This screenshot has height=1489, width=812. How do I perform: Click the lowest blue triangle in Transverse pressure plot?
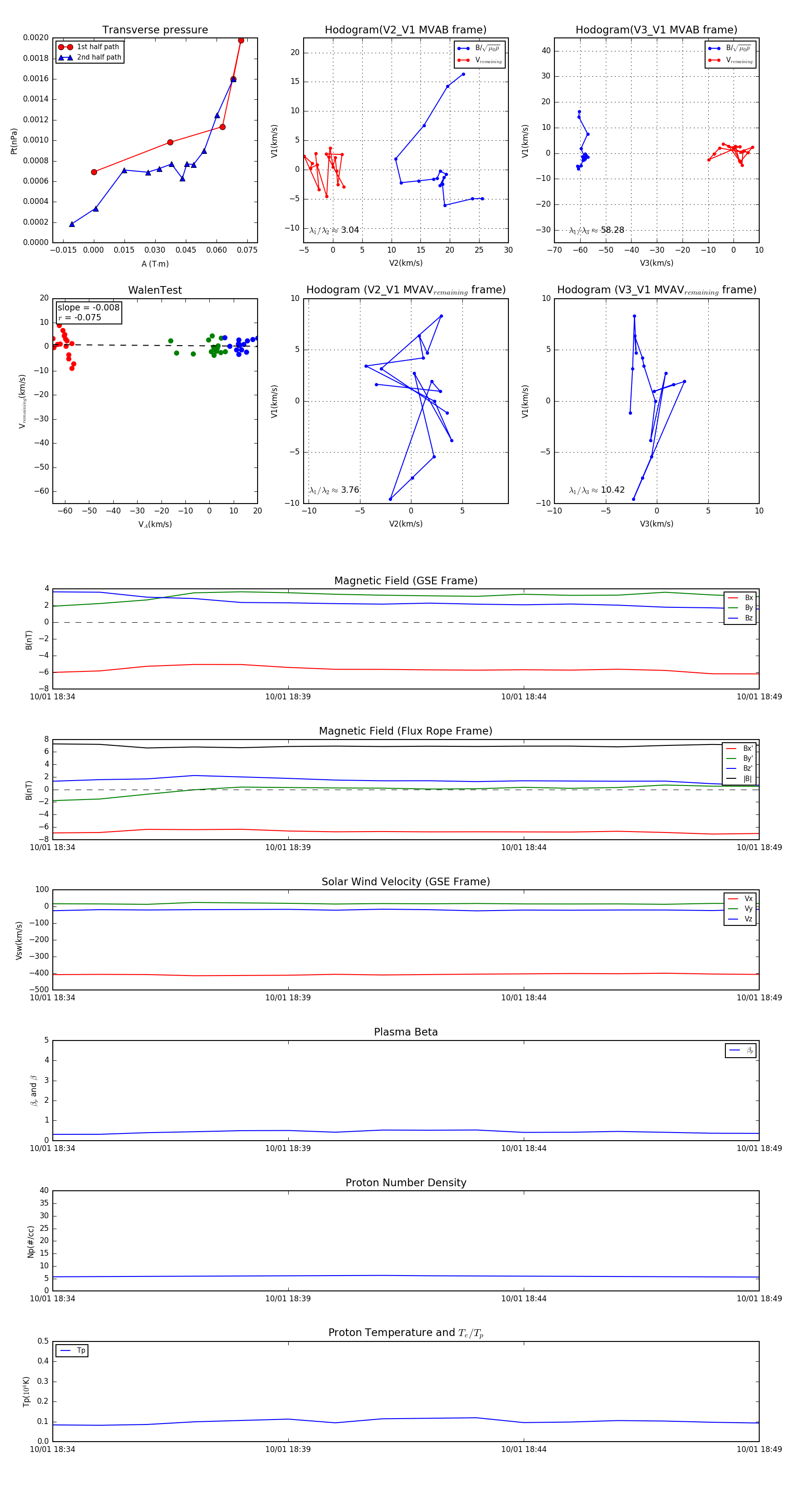pyautogui.click(x=72, y=224)
